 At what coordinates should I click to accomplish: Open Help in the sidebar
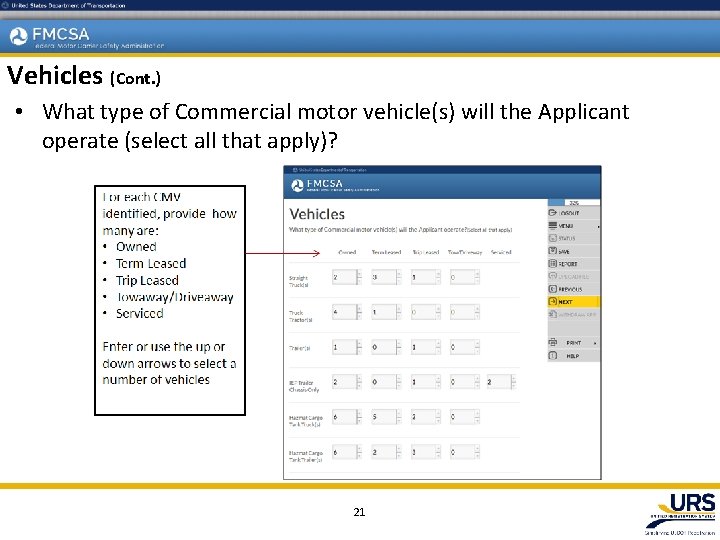pos(574,356)
